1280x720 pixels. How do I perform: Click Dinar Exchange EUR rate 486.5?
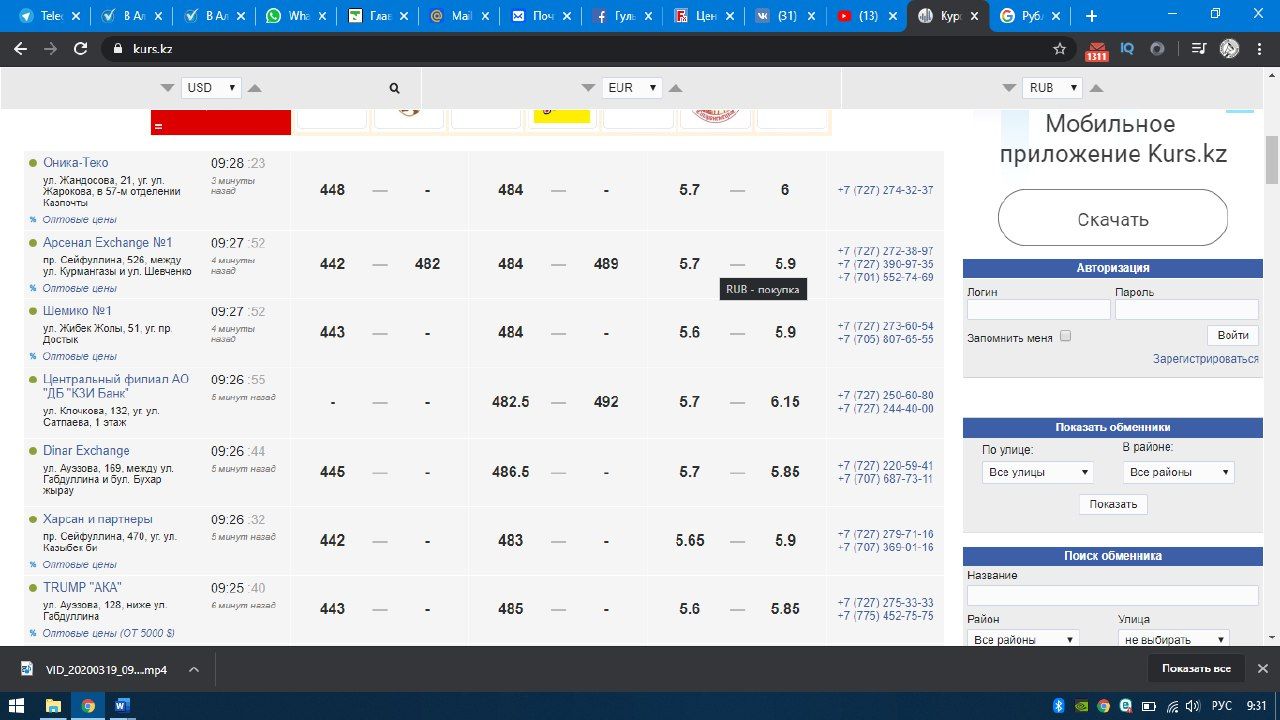point(510,472)
